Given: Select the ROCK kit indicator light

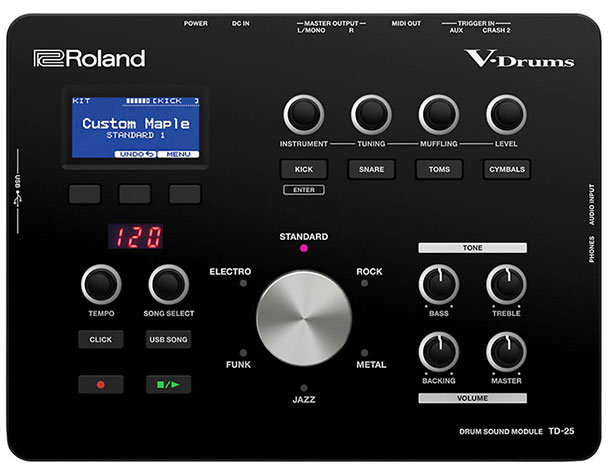Looking at the screenshot, I should (364, 283).
